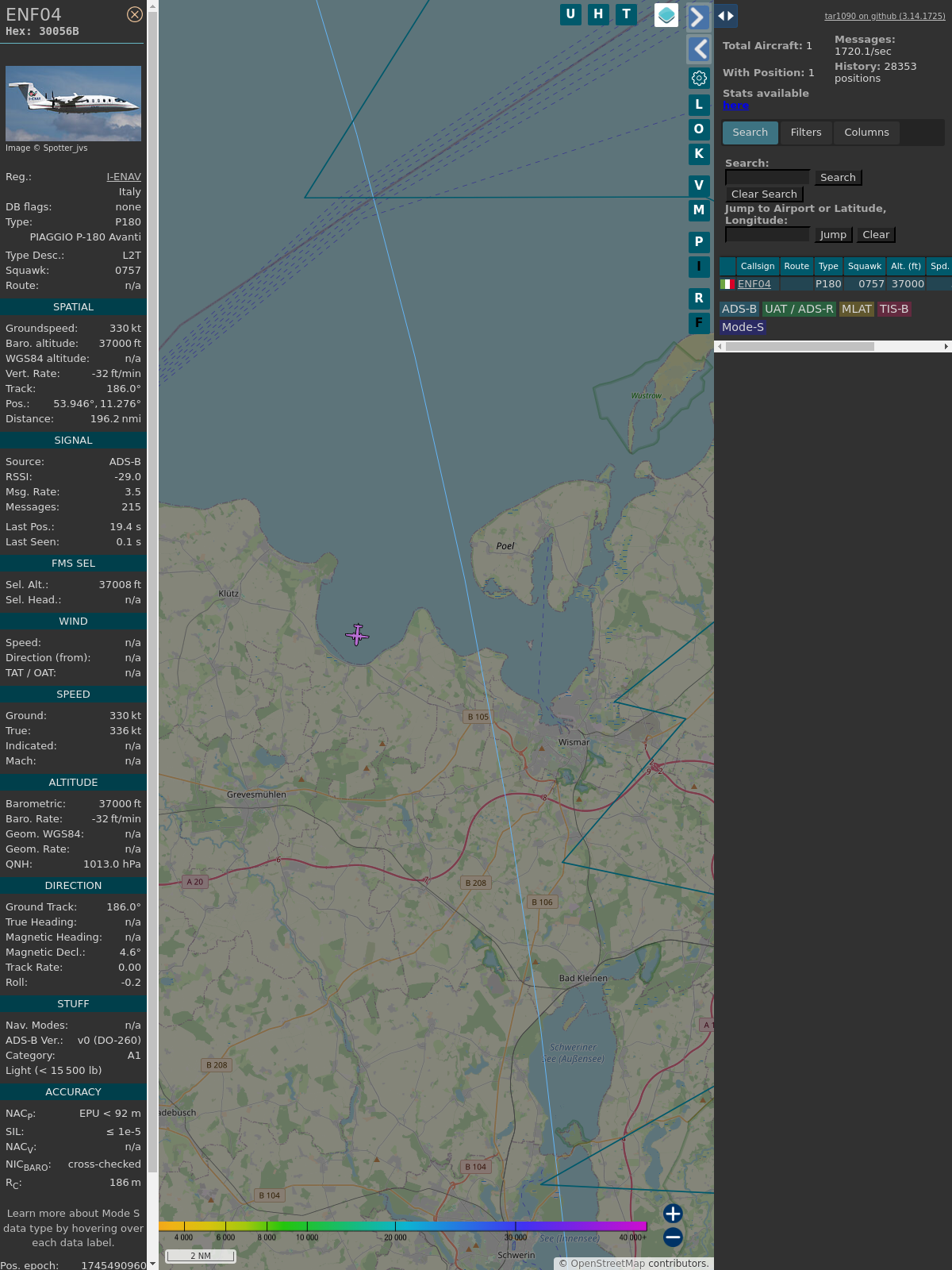Click the Search button
This screenshot has width=952, height=1270.
point(838,178)
